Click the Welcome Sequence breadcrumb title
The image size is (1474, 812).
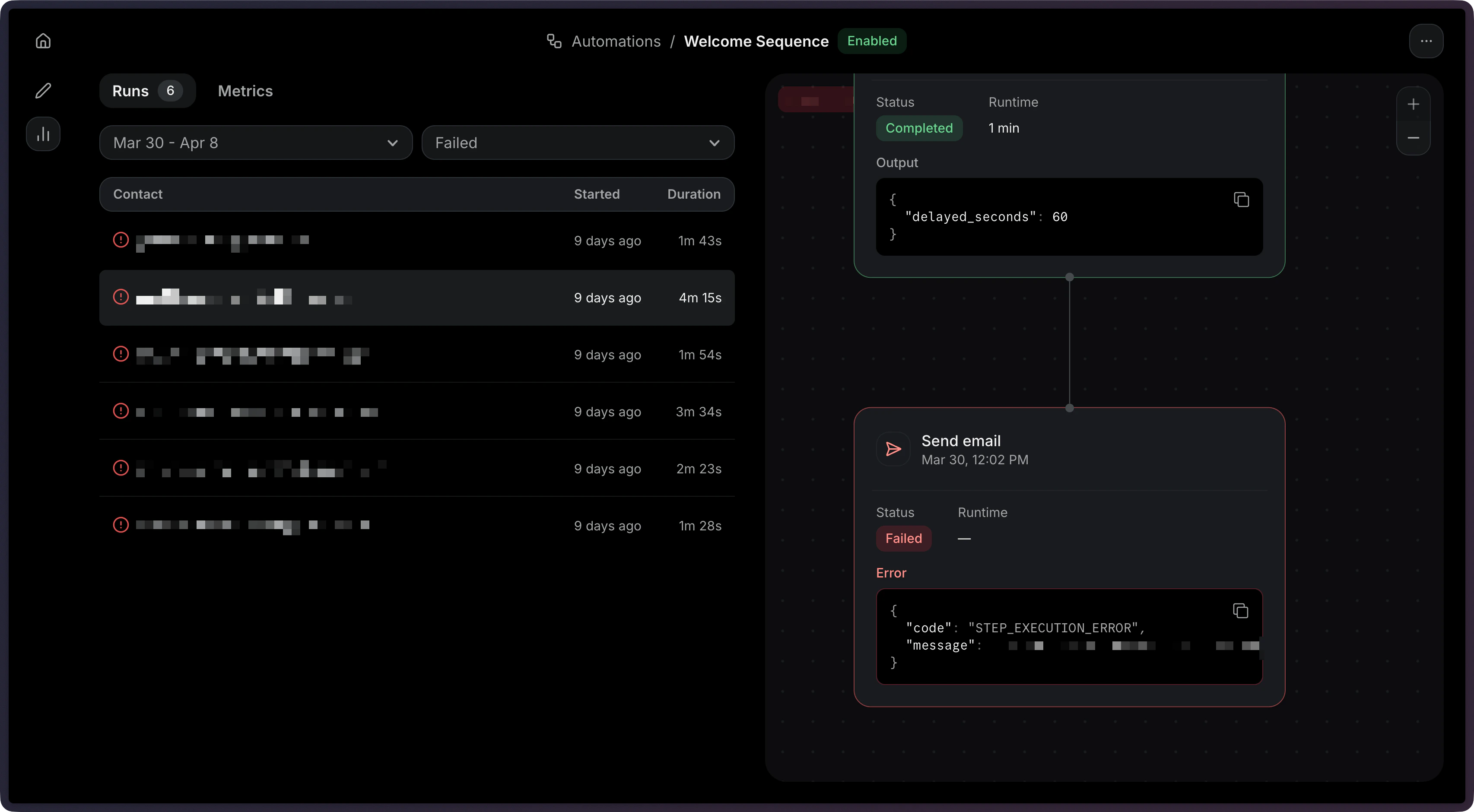tap(756, 41)
